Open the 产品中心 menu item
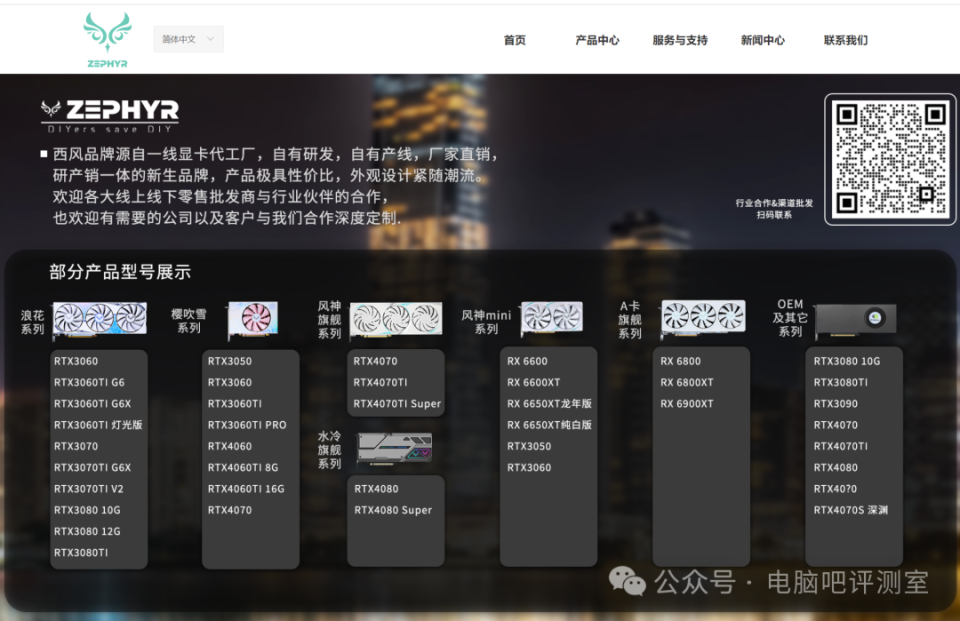 coord(597,40)
